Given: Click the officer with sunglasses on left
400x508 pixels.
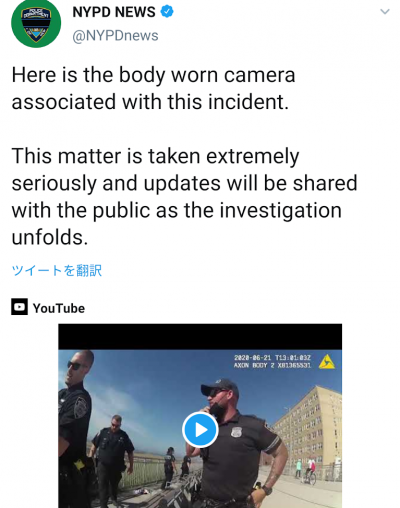Looking at the screenshot, I should pos(75,428).
